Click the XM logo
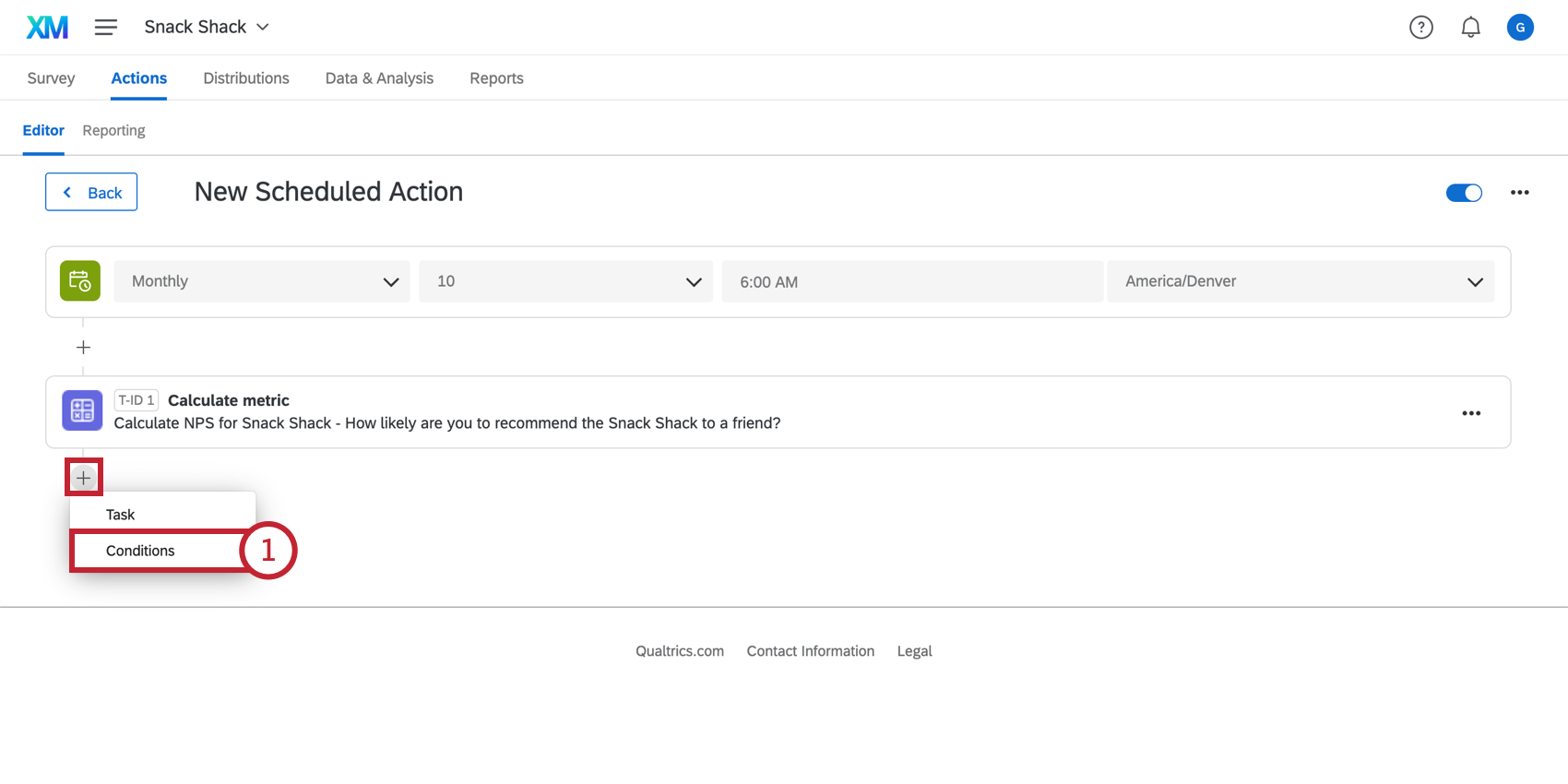The image size is (1568, 784). tap(47, 27)
